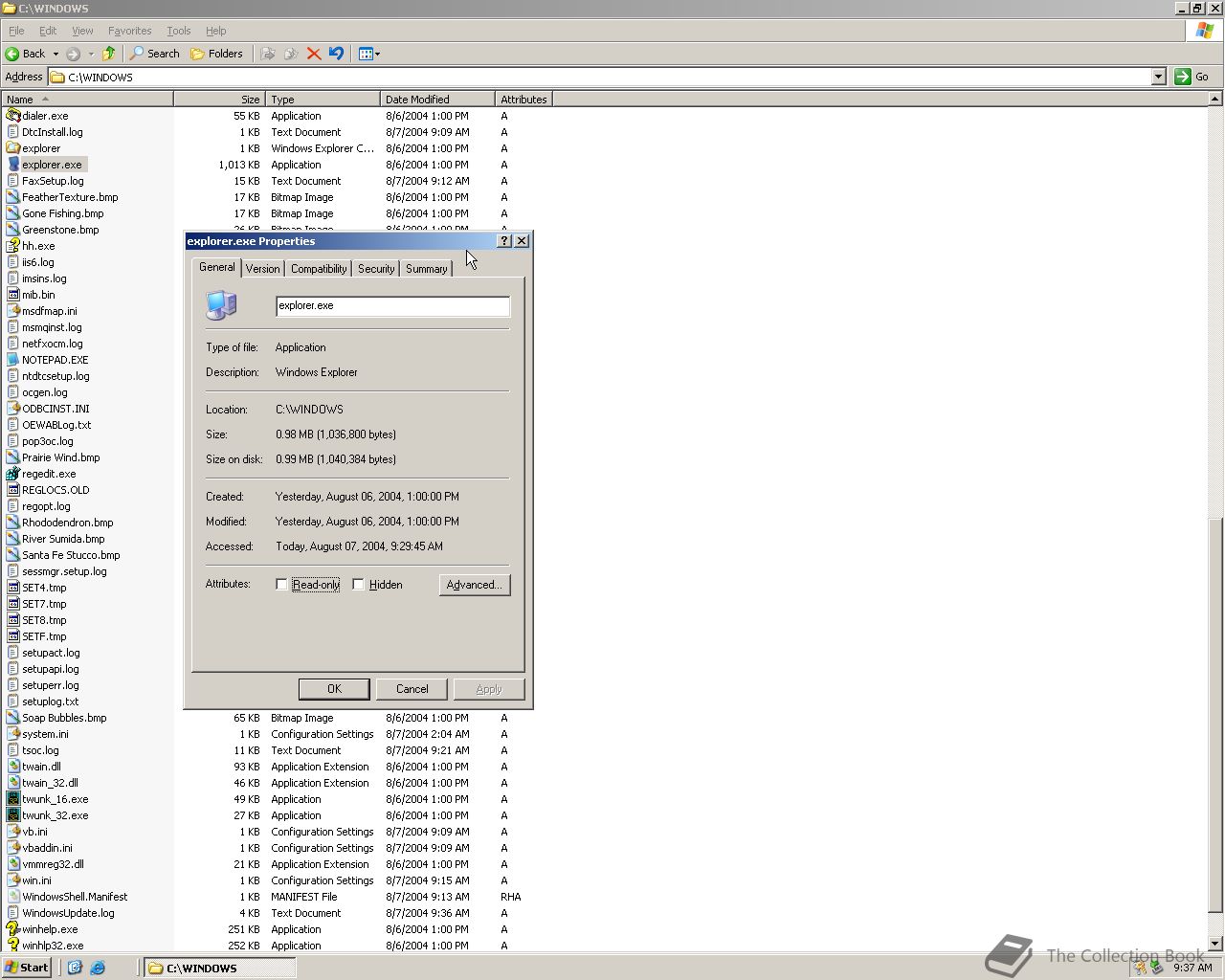This screenshot has height=980, width=1225.
Task: Select the FeatherTexture.bmp icon
Action: point(13,197)
